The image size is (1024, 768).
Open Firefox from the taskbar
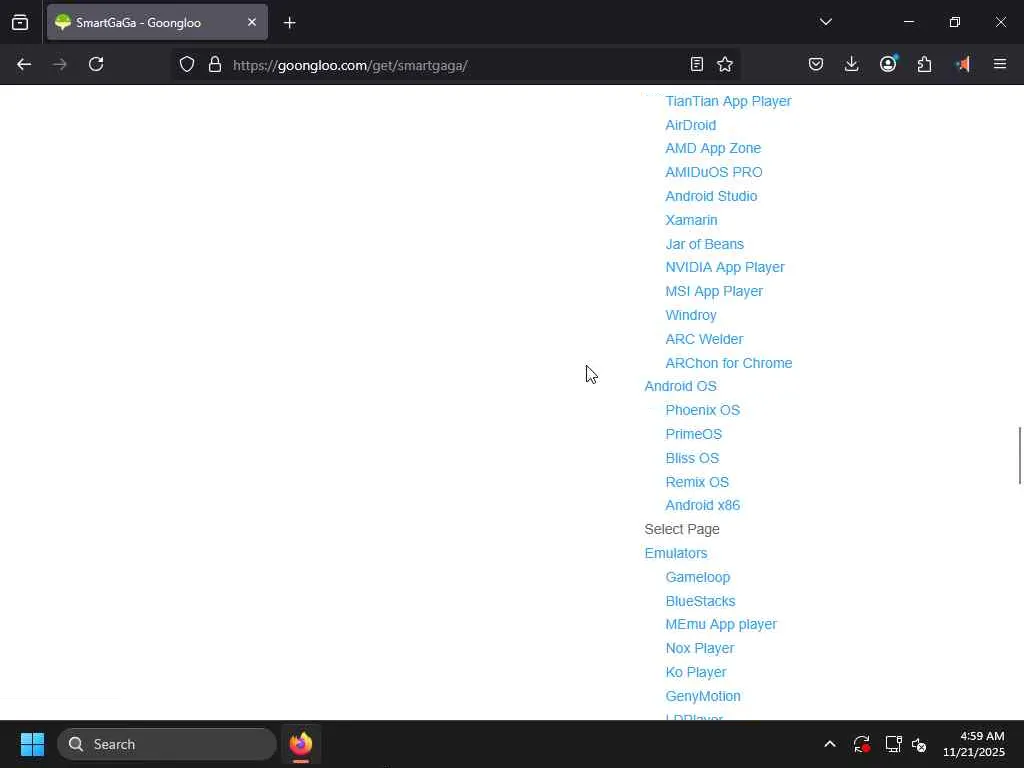tap(301, 744)
